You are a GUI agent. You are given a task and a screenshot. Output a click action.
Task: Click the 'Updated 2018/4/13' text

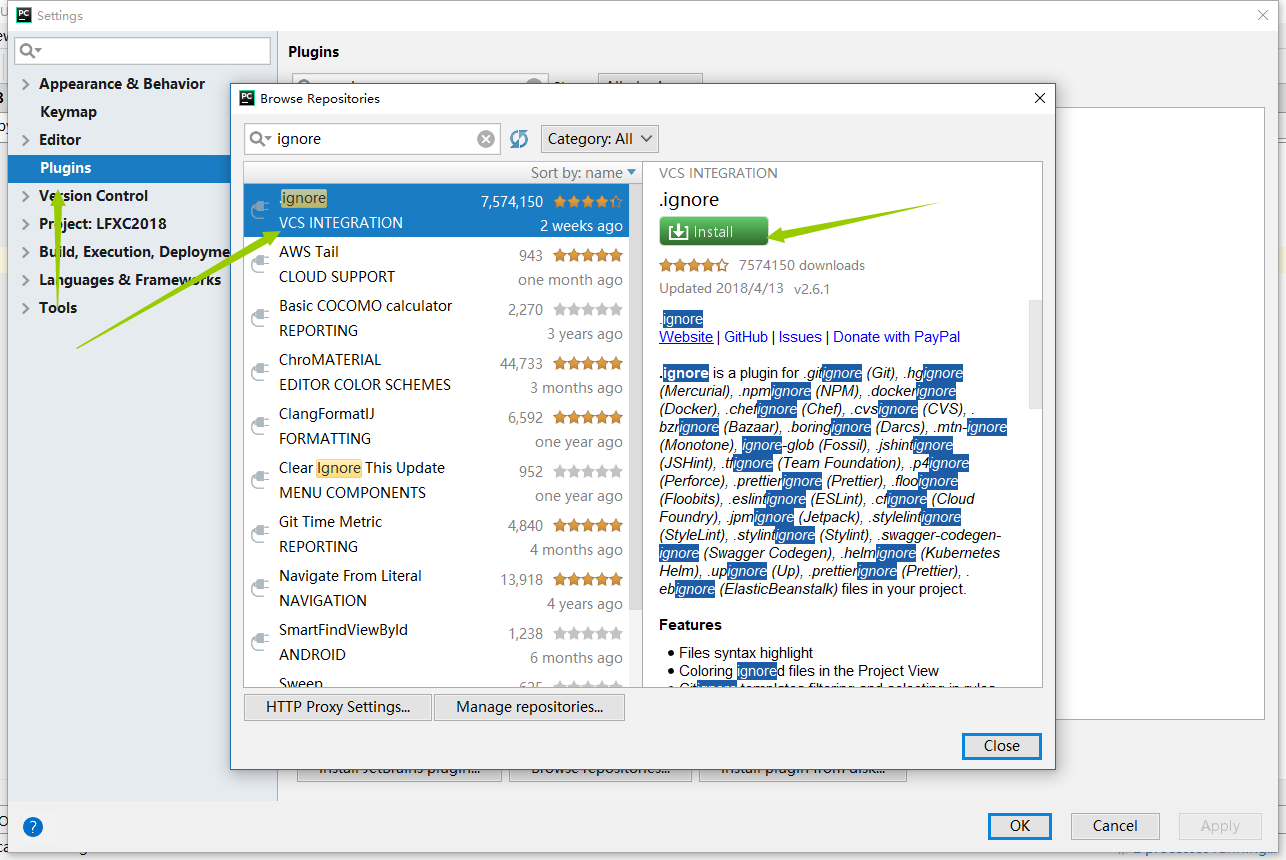[721, 289]
